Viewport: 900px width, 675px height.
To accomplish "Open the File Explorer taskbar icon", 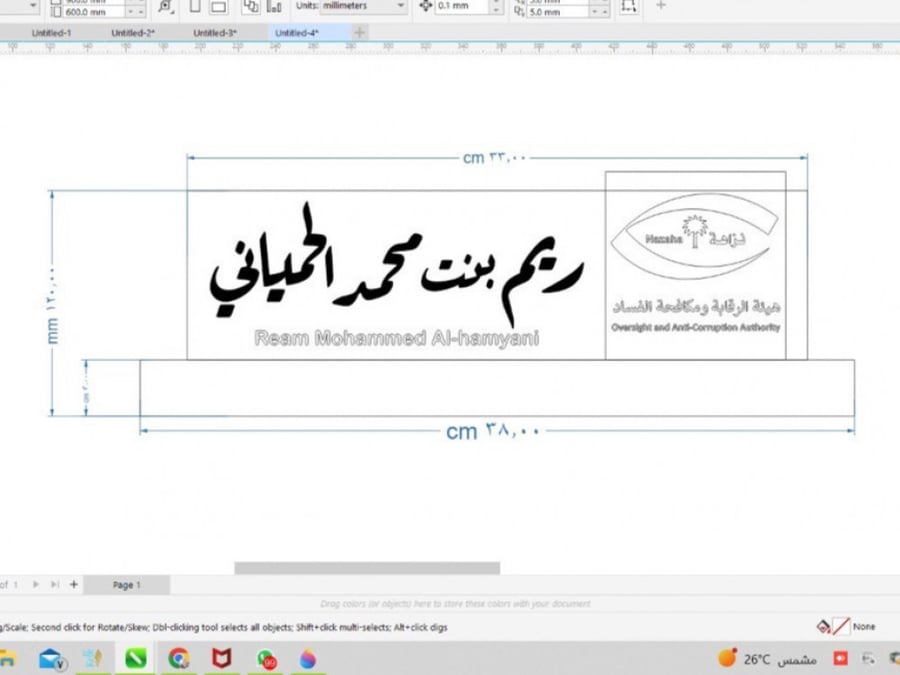I will tap(7, 659).
